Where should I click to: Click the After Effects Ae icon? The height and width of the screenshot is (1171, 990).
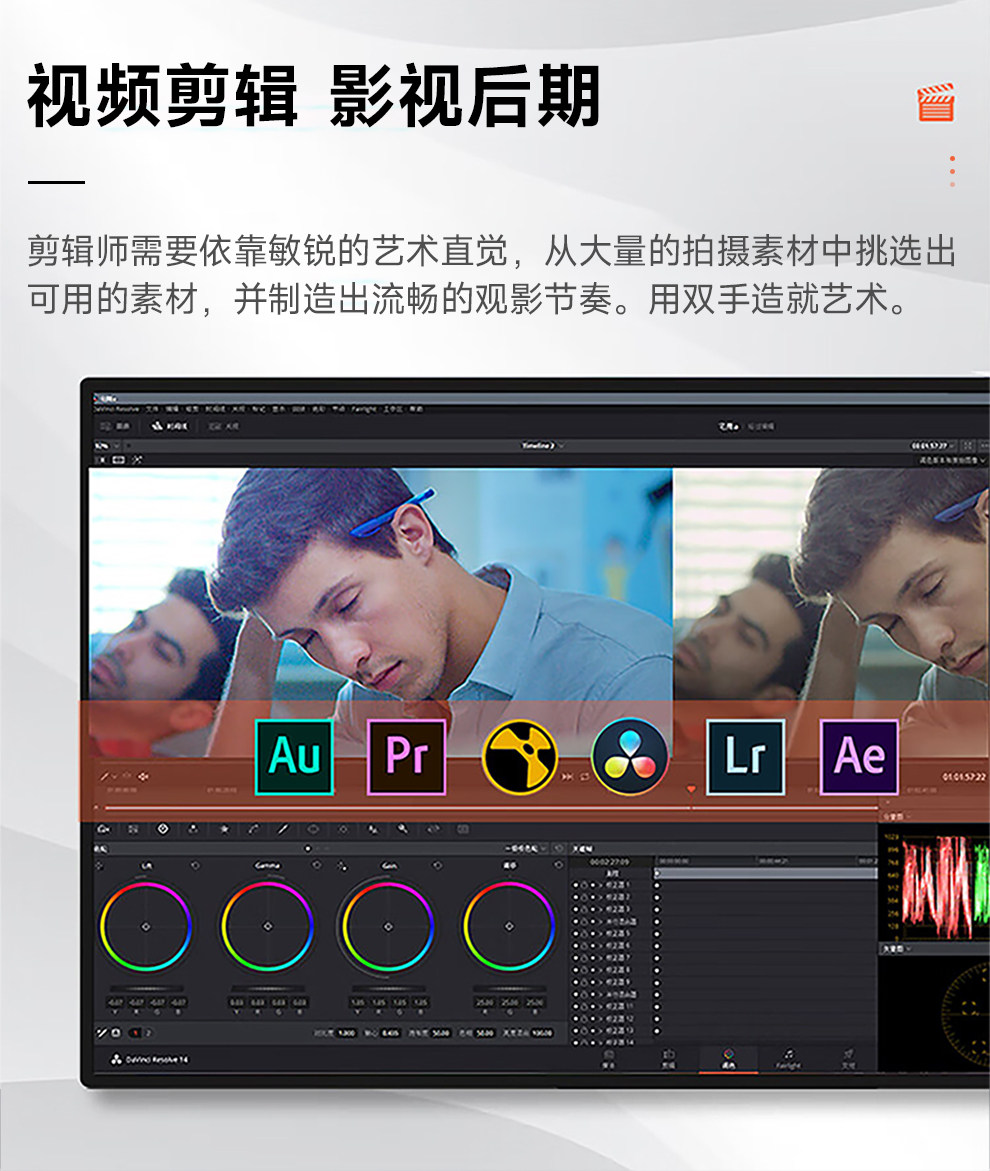859,757
